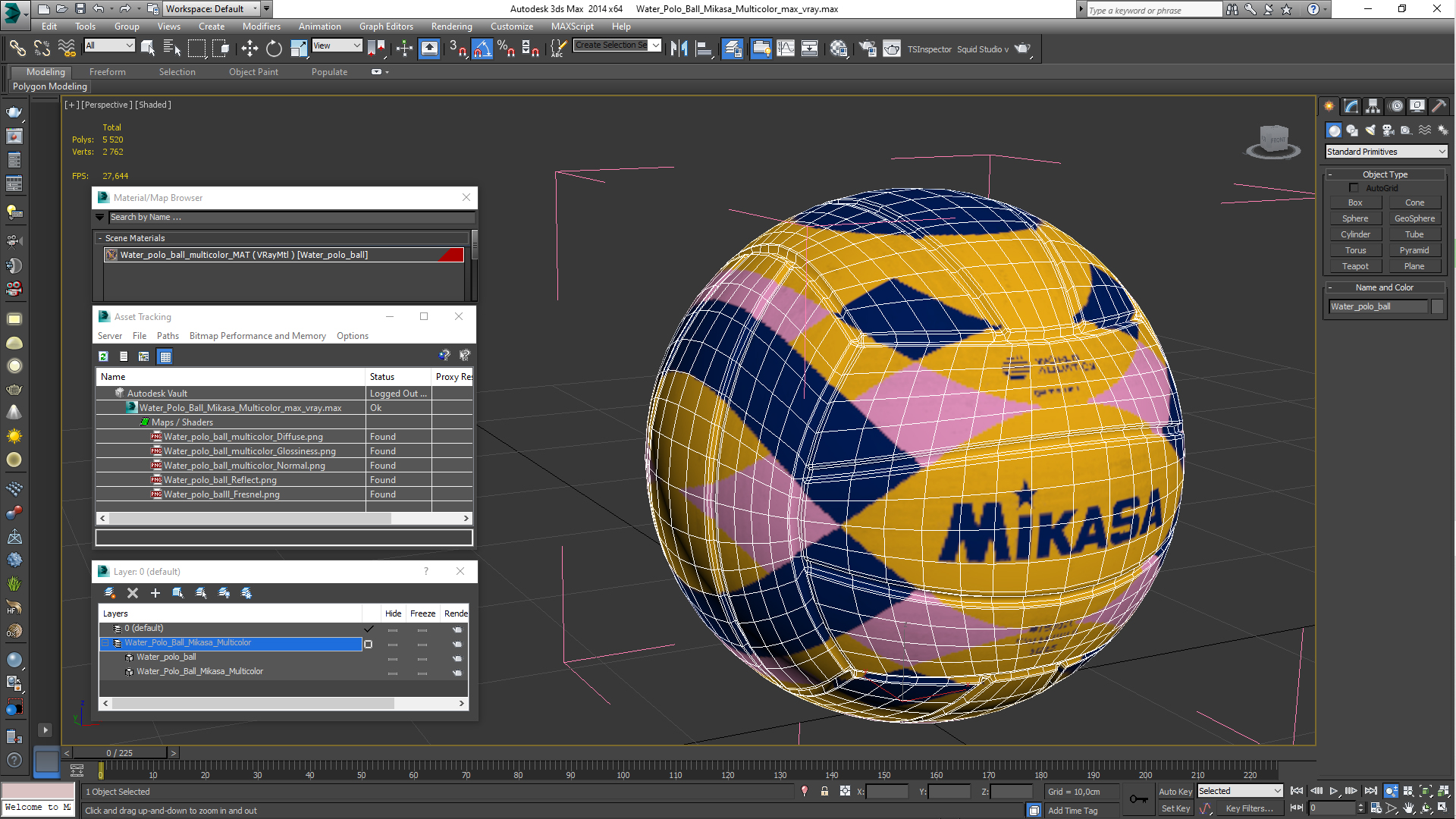Screen dimensions: 1456x819
Task: Click the object color swatch
Action: 1437,306
